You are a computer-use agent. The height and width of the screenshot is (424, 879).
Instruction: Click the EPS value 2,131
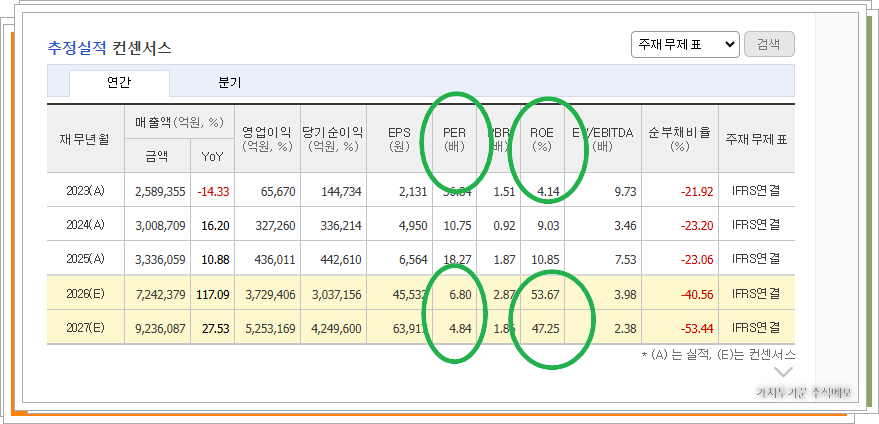coord(414,192)
